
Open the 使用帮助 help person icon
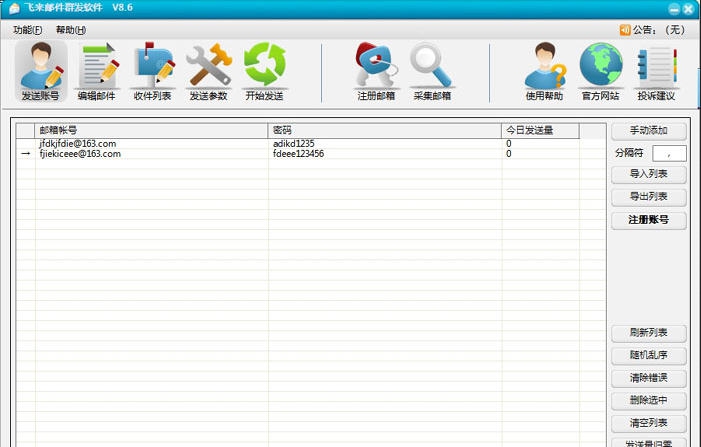coord(544,72)
